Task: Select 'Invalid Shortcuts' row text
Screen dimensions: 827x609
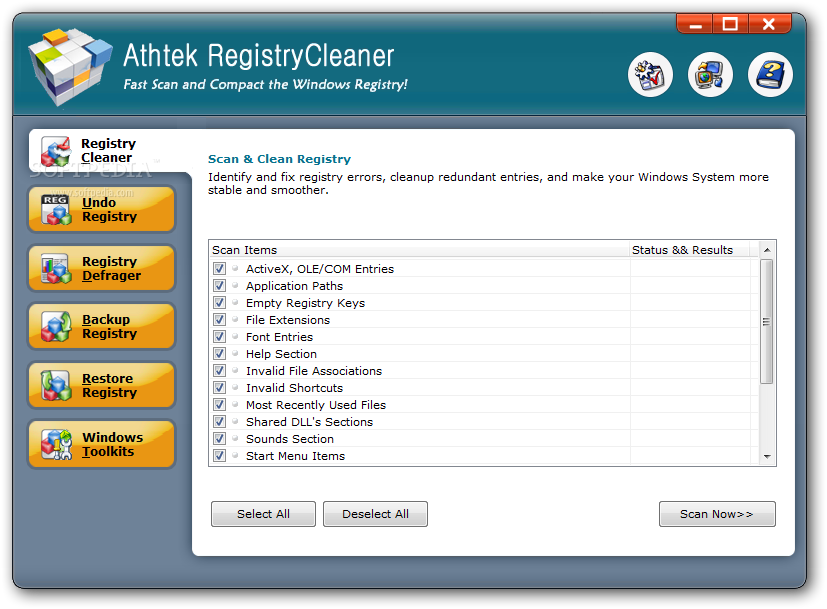Action: point(294,388)
